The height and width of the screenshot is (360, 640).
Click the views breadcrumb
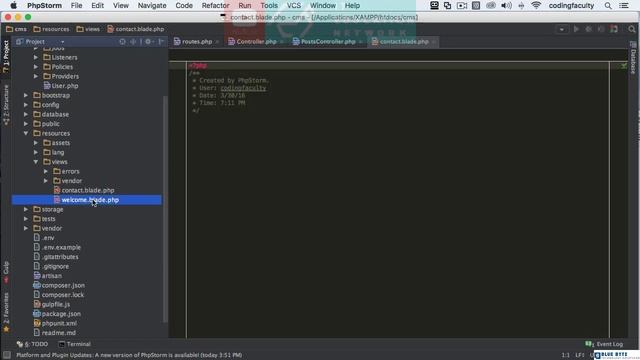tap(88, 29)
